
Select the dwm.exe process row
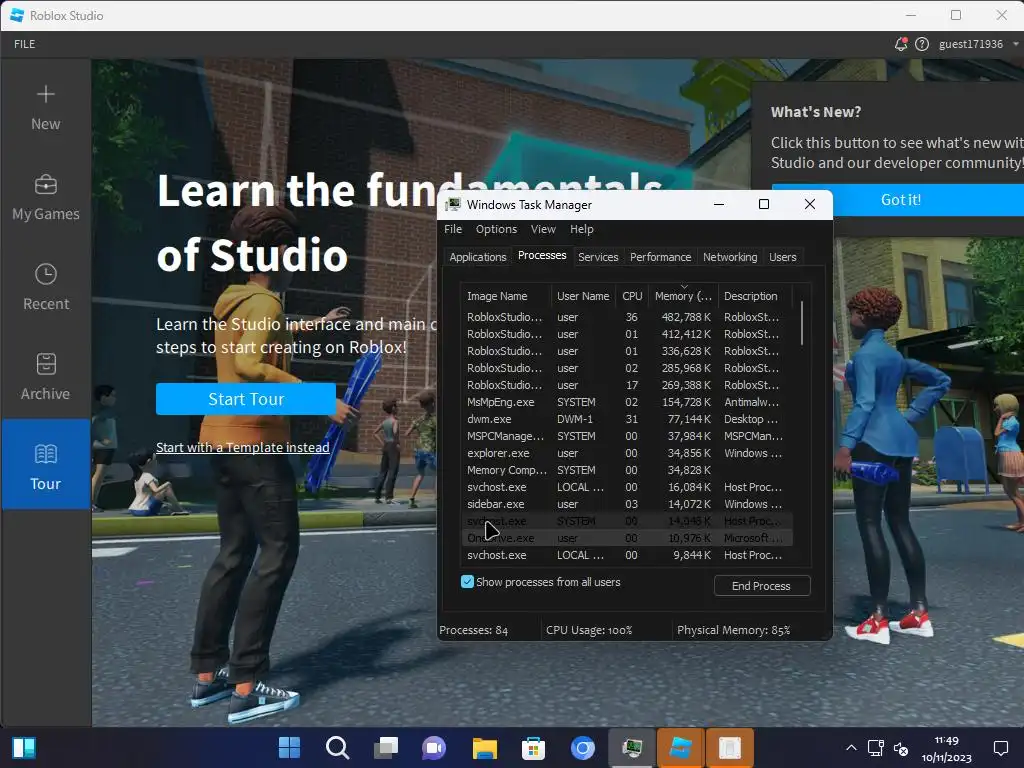pyautogui.click(x=627, y=419)
